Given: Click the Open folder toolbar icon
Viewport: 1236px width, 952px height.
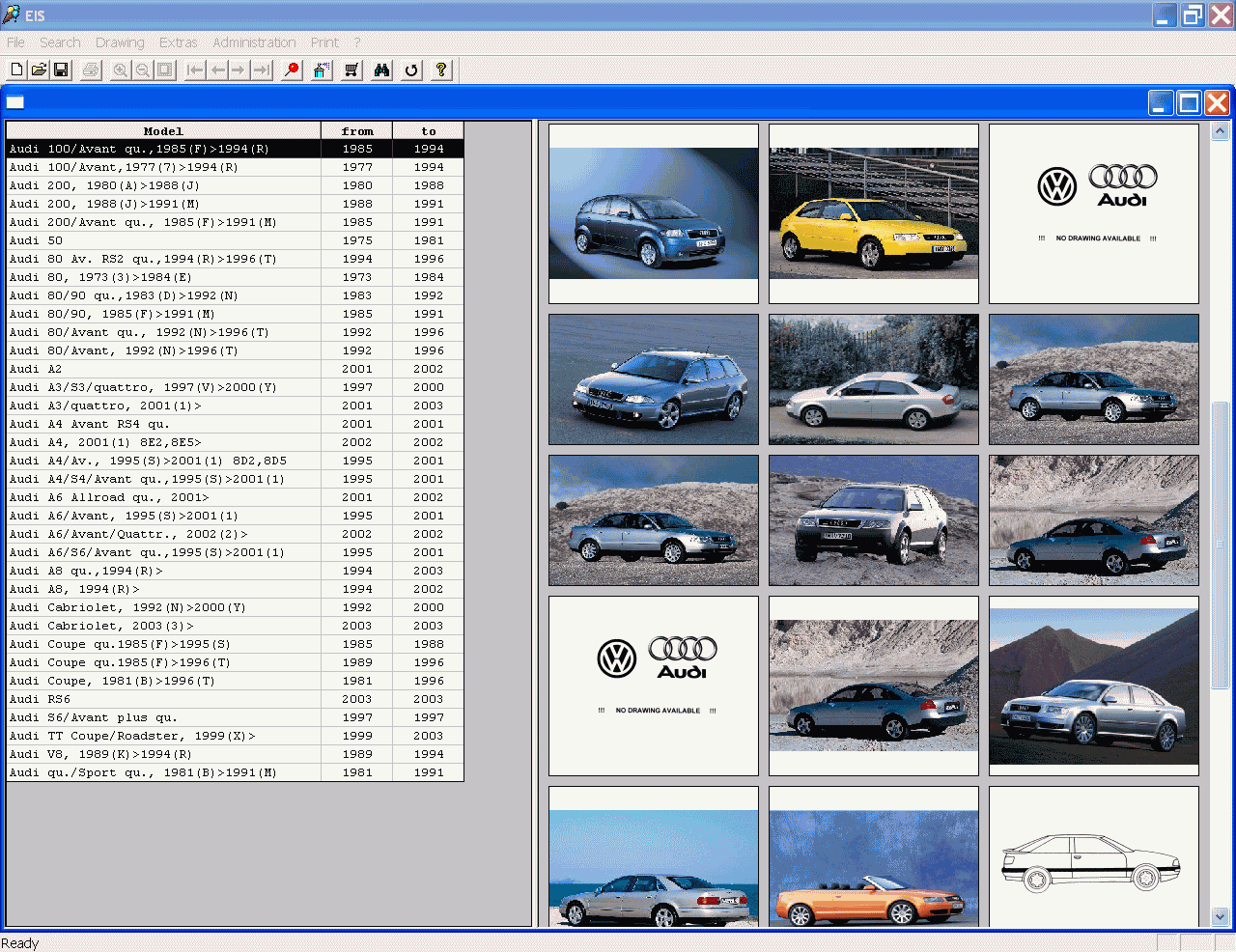Looking at the screenshot, I should 39,70.
